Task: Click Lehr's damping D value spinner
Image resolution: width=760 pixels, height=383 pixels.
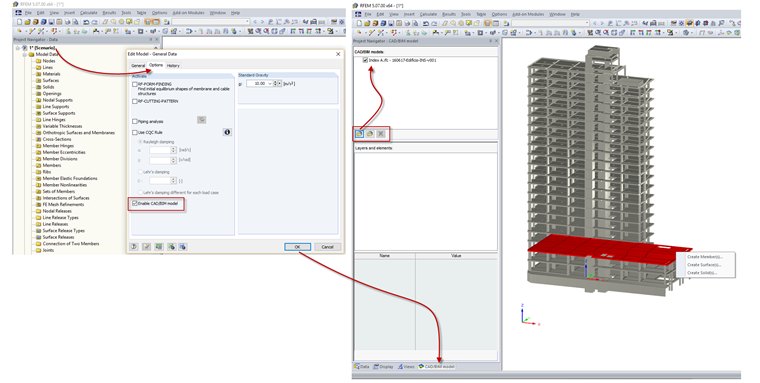Action: point(174,181)
